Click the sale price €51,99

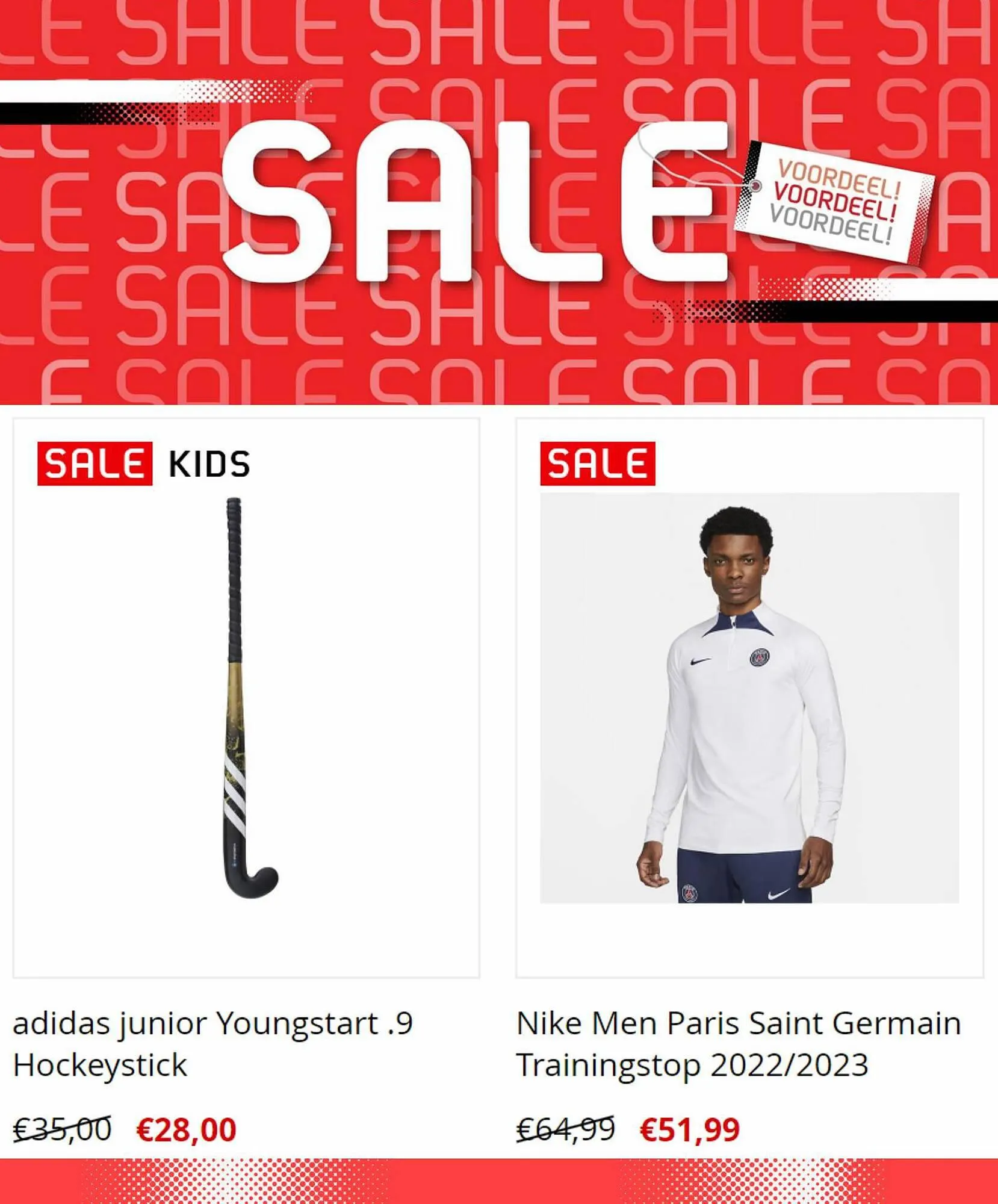(x=690, y=1129)
